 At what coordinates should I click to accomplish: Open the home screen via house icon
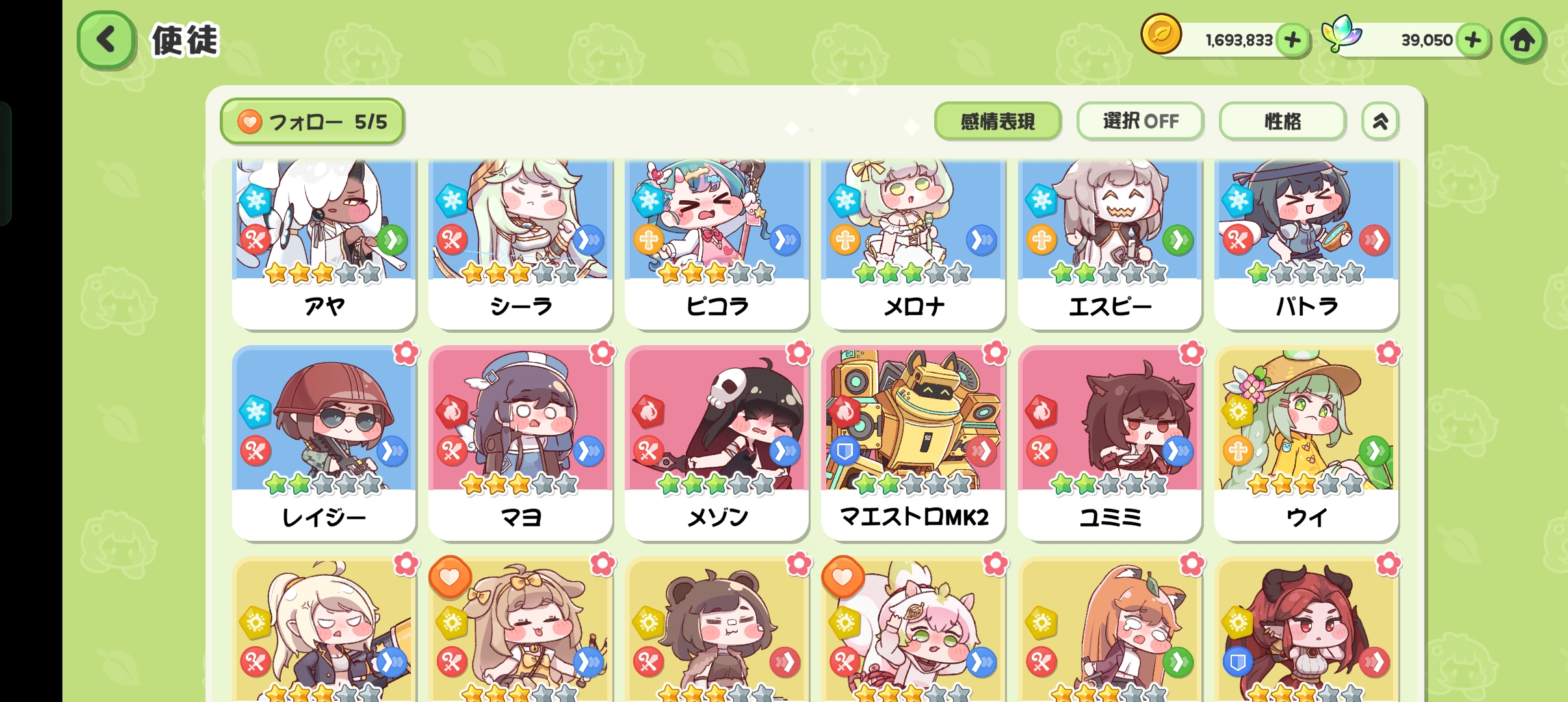click(x=1522, y=40)
